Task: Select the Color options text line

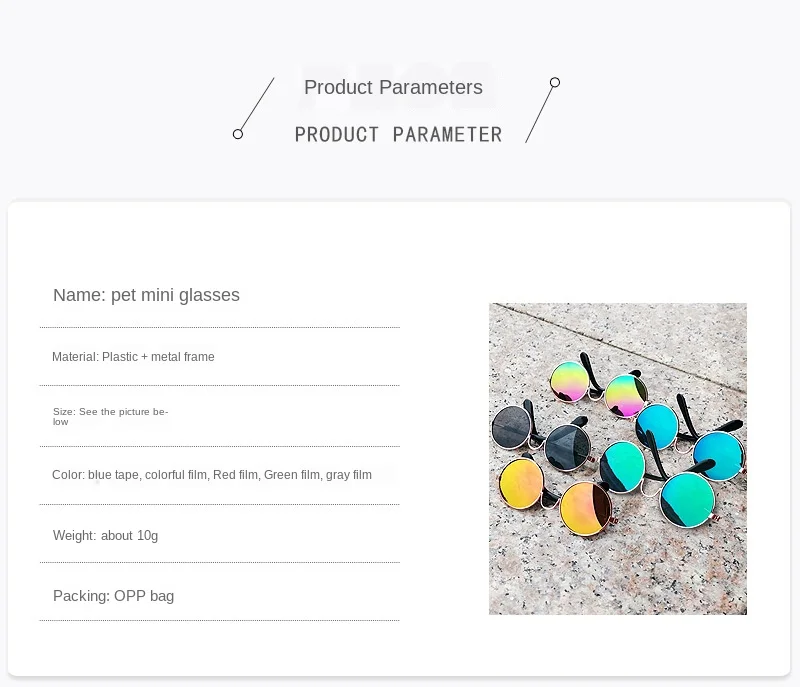Action: tap(212, 475)
